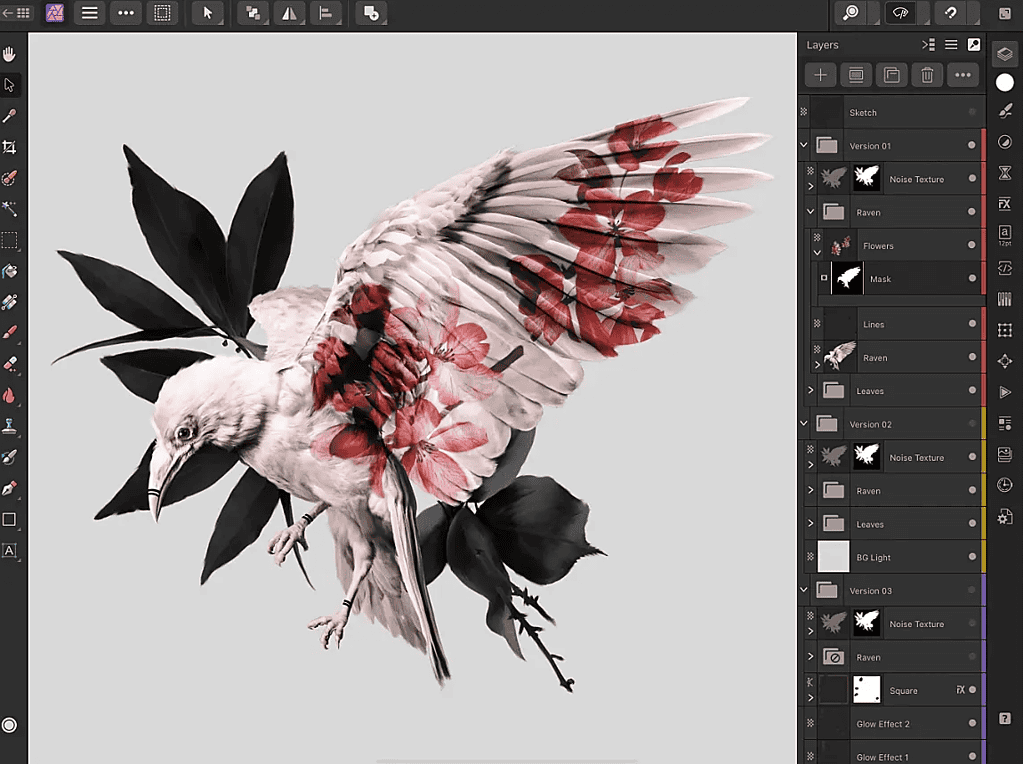Select the BG Light layer thumbnail
The height and width of the screenshot is (764, 1023).
click(834, 557)
